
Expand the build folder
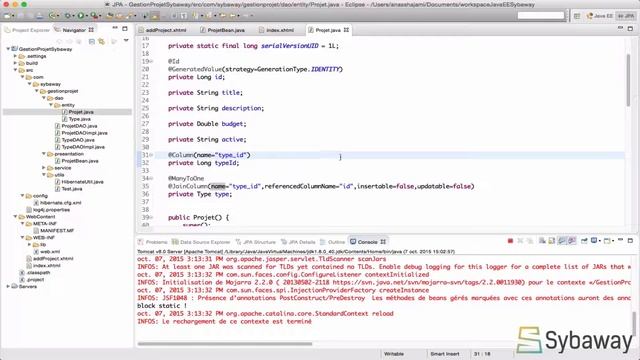coord(15,63)
